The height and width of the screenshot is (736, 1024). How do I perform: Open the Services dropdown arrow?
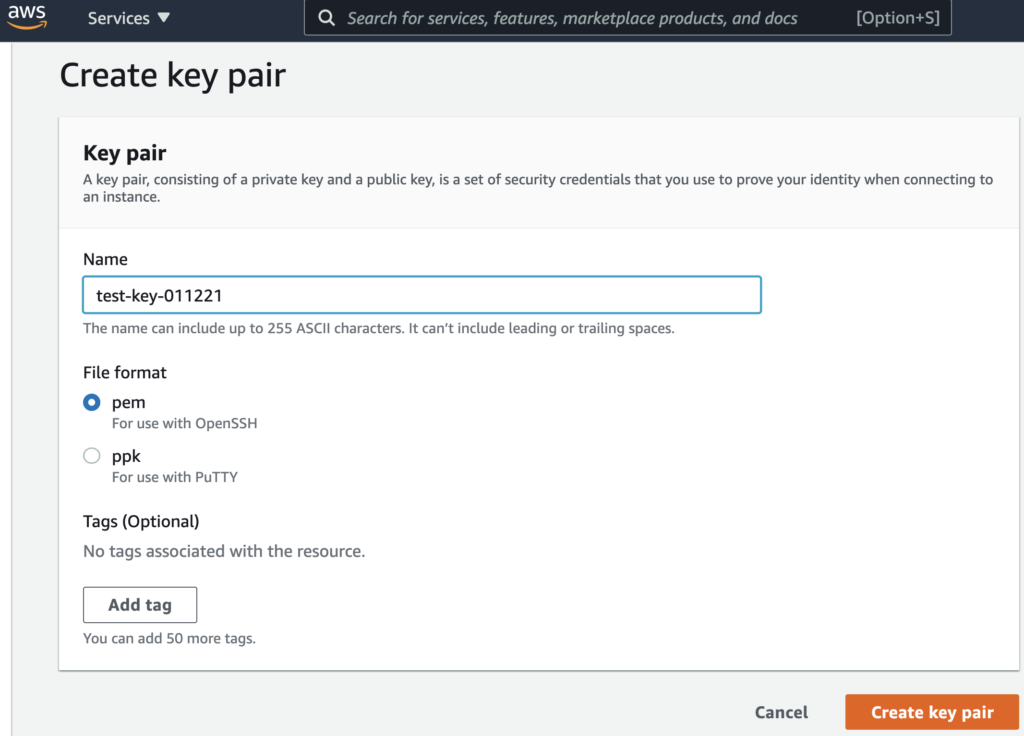coord(164,18)
